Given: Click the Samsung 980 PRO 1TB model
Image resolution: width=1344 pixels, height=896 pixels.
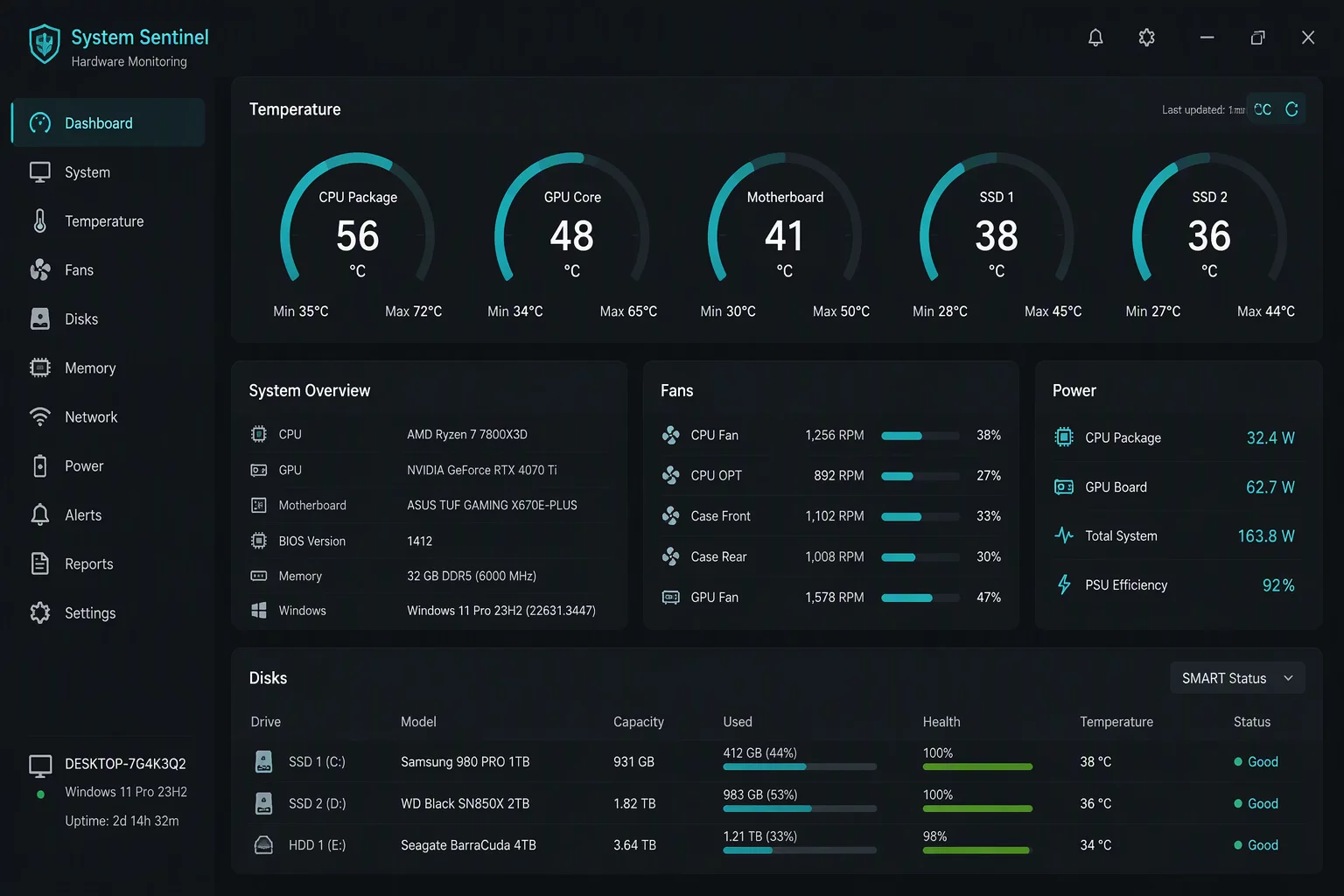Looking at the screenshot, I should 465,762.
